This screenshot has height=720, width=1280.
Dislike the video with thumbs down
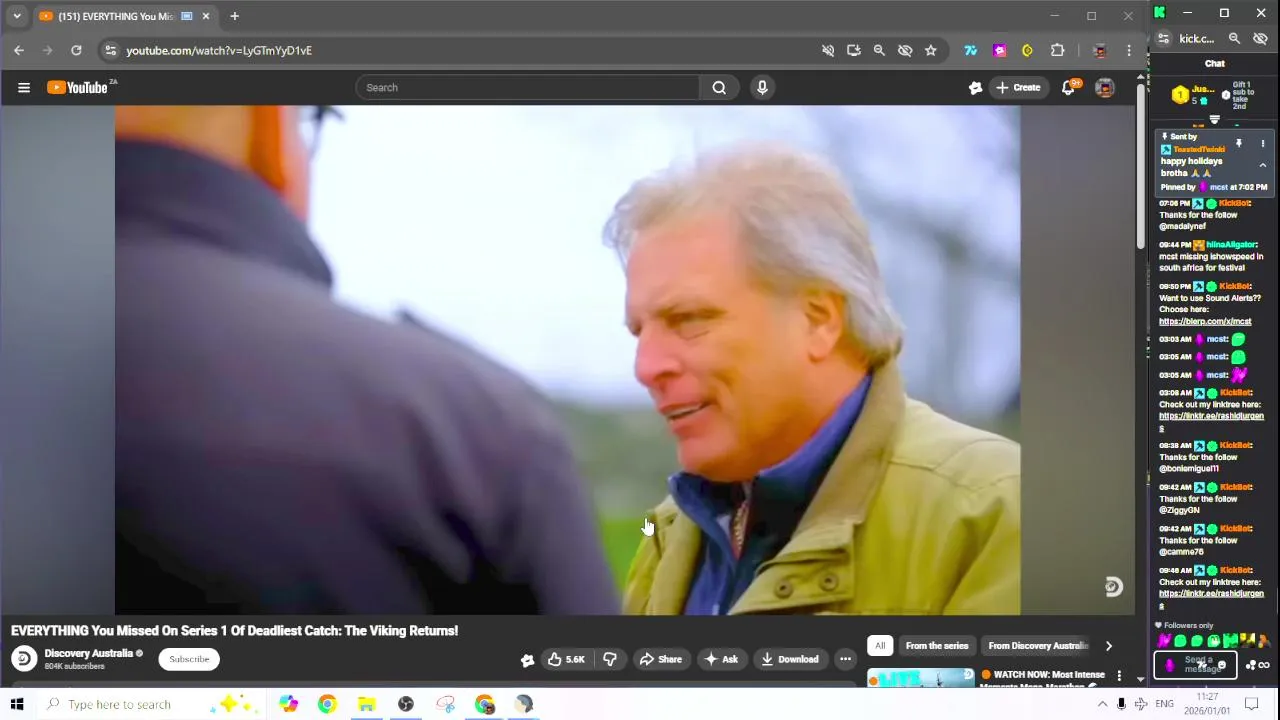[x=609, y=659]
